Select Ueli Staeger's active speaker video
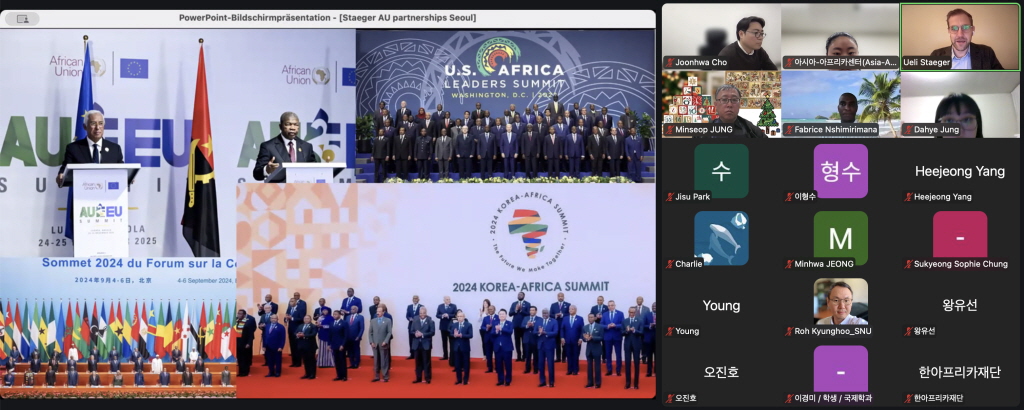This screenshot has width=1024, height=410. coord(959,37)
